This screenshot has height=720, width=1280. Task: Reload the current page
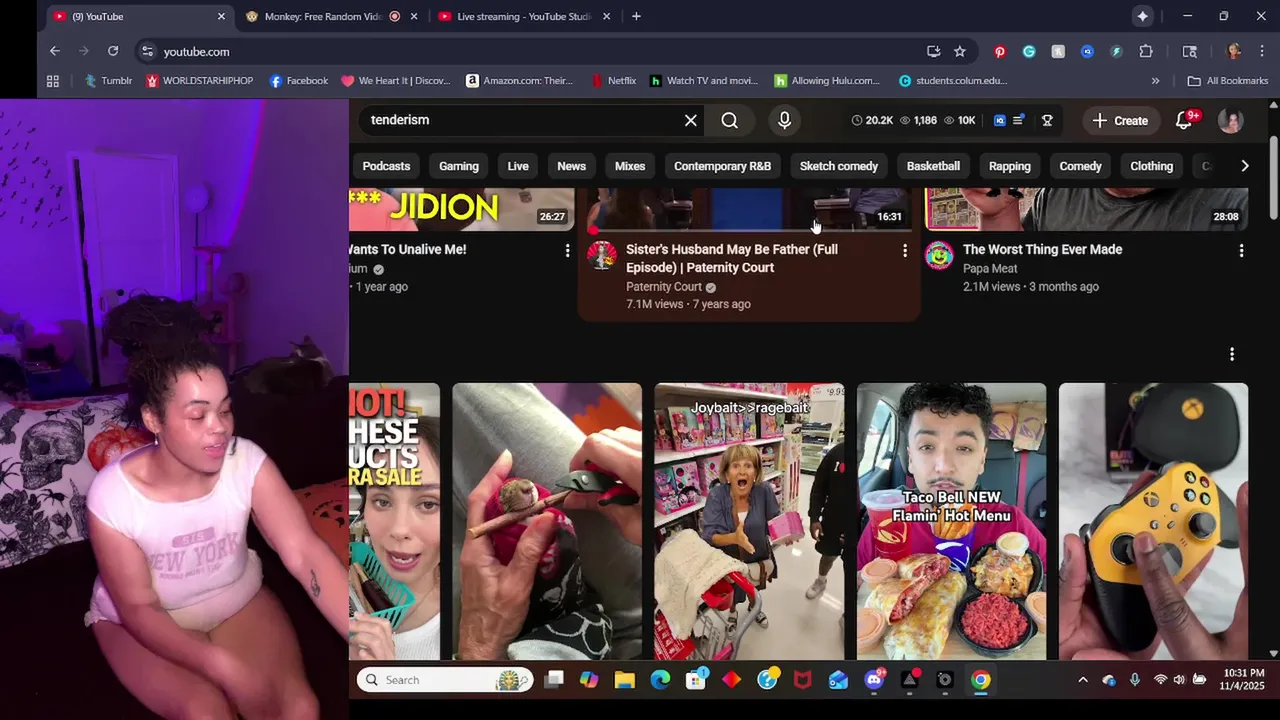[x=113, y=51]
